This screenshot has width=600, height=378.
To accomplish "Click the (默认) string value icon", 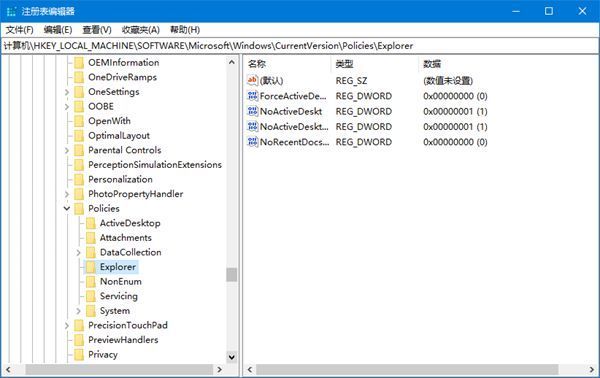I will [x=253, y=80].
